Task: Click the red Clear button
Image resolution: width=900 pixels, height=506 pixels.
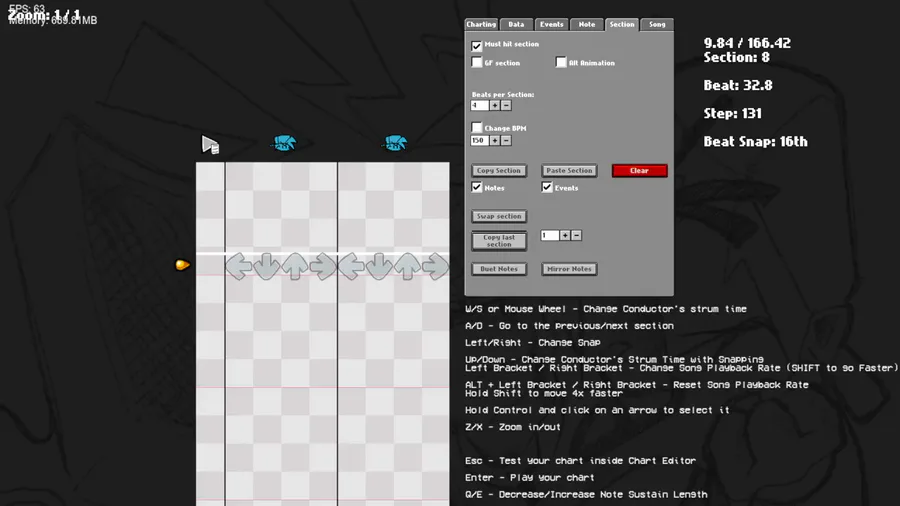Action: 639,170
